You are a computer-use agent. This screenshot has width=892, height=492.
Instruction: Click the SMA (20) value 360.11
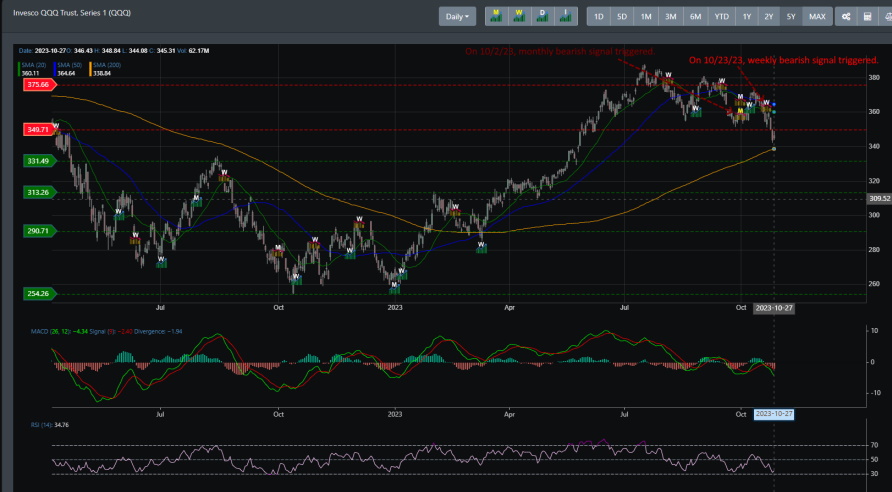tap(31, 73)
